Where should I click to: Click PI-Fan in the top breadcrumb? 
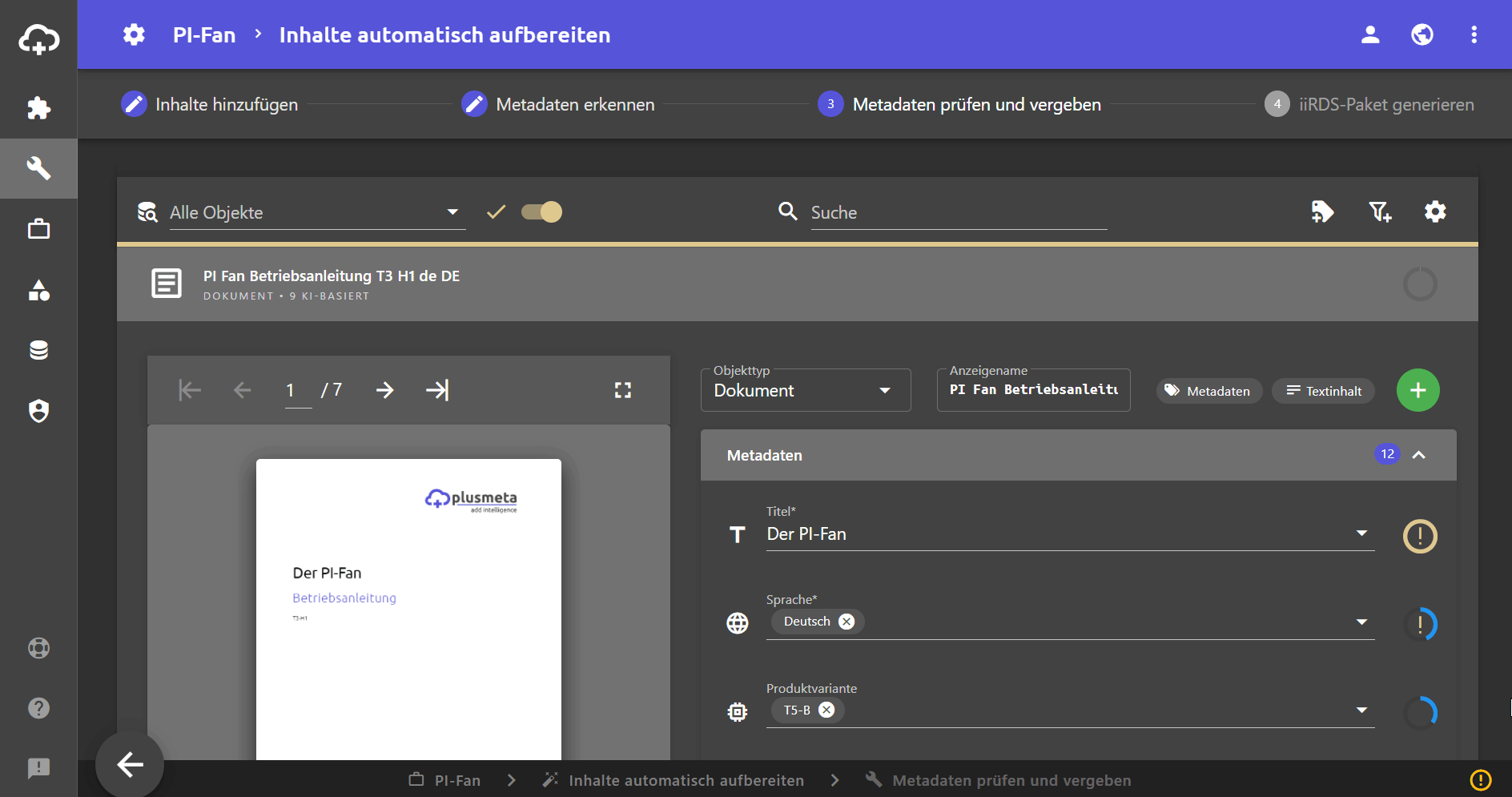coord(204,34)
